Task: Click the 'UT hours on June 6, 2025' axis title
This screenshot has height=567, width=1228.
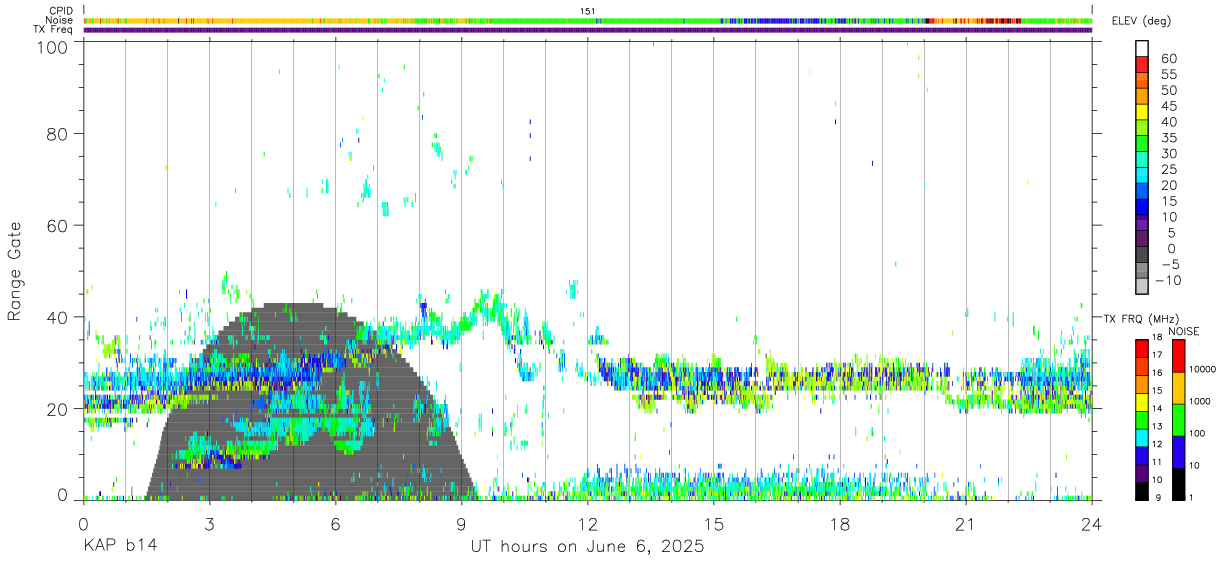Action: coord(588,547)
